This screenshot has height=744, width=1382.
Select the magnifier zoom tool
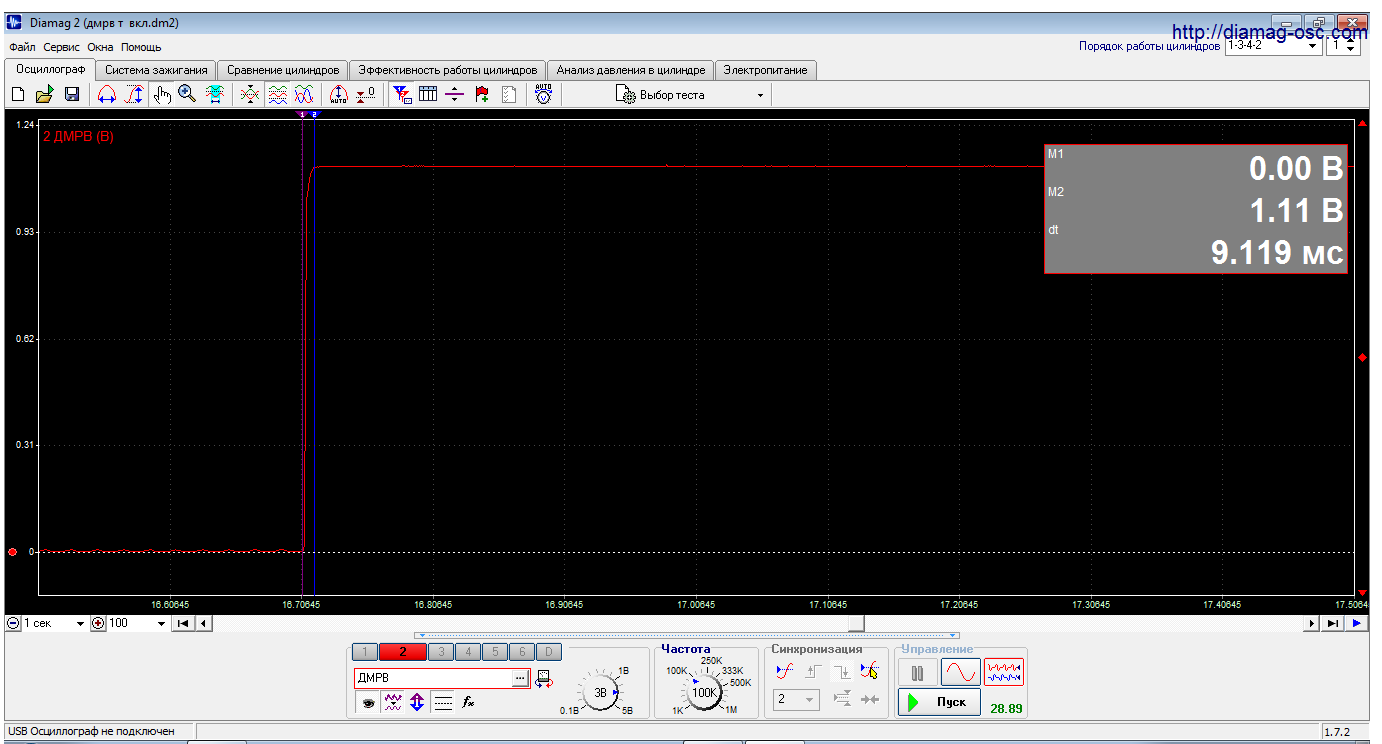(x=187, y=94)
